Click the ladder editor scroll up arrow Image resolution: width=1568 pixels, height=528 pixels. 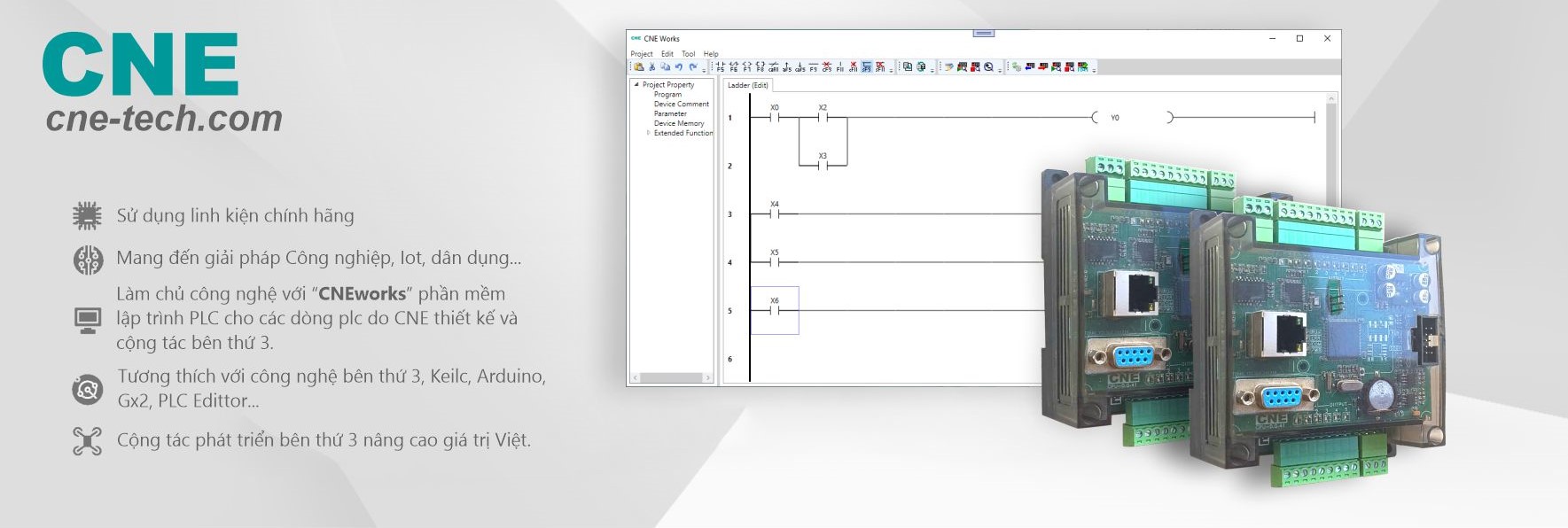(x=1331, y=97)
